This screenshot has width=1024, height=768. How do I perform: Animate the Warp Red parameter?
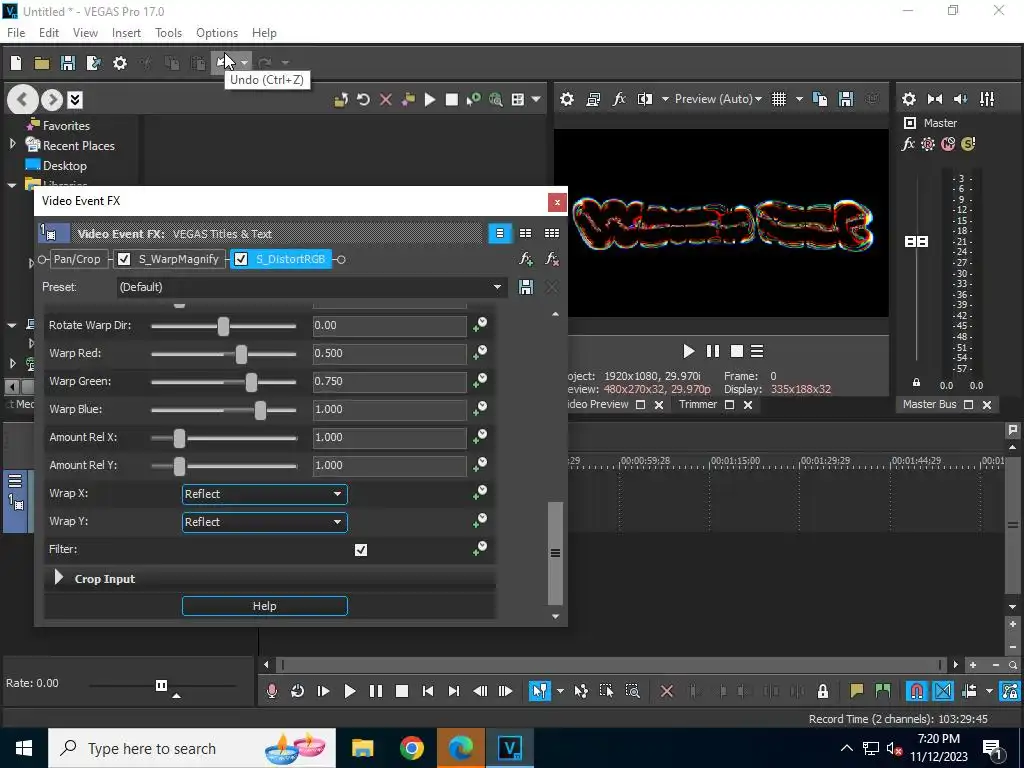(x=480, y=353)
